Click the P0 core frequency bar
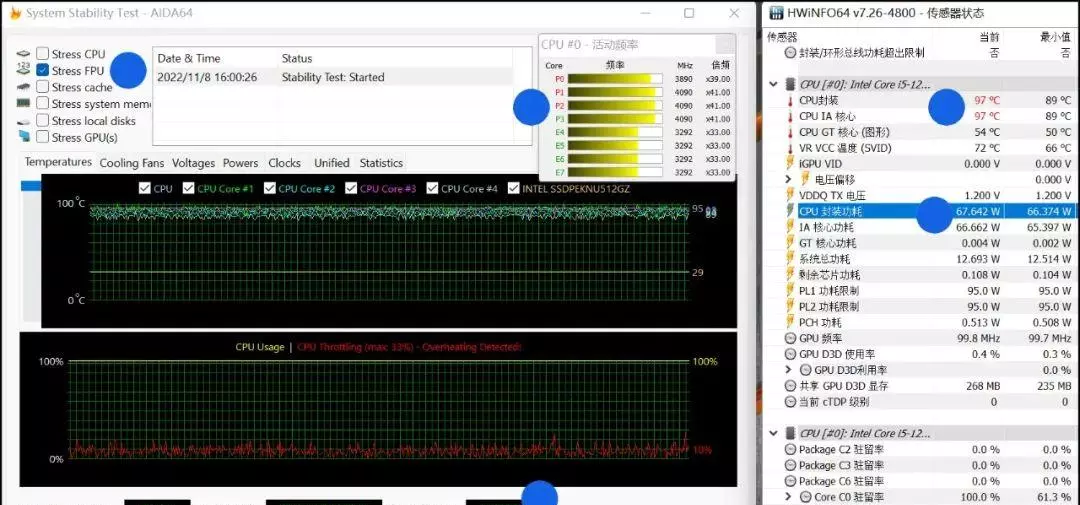The width and height of the screenshot is (1080, 505). (x=614, y=79)
